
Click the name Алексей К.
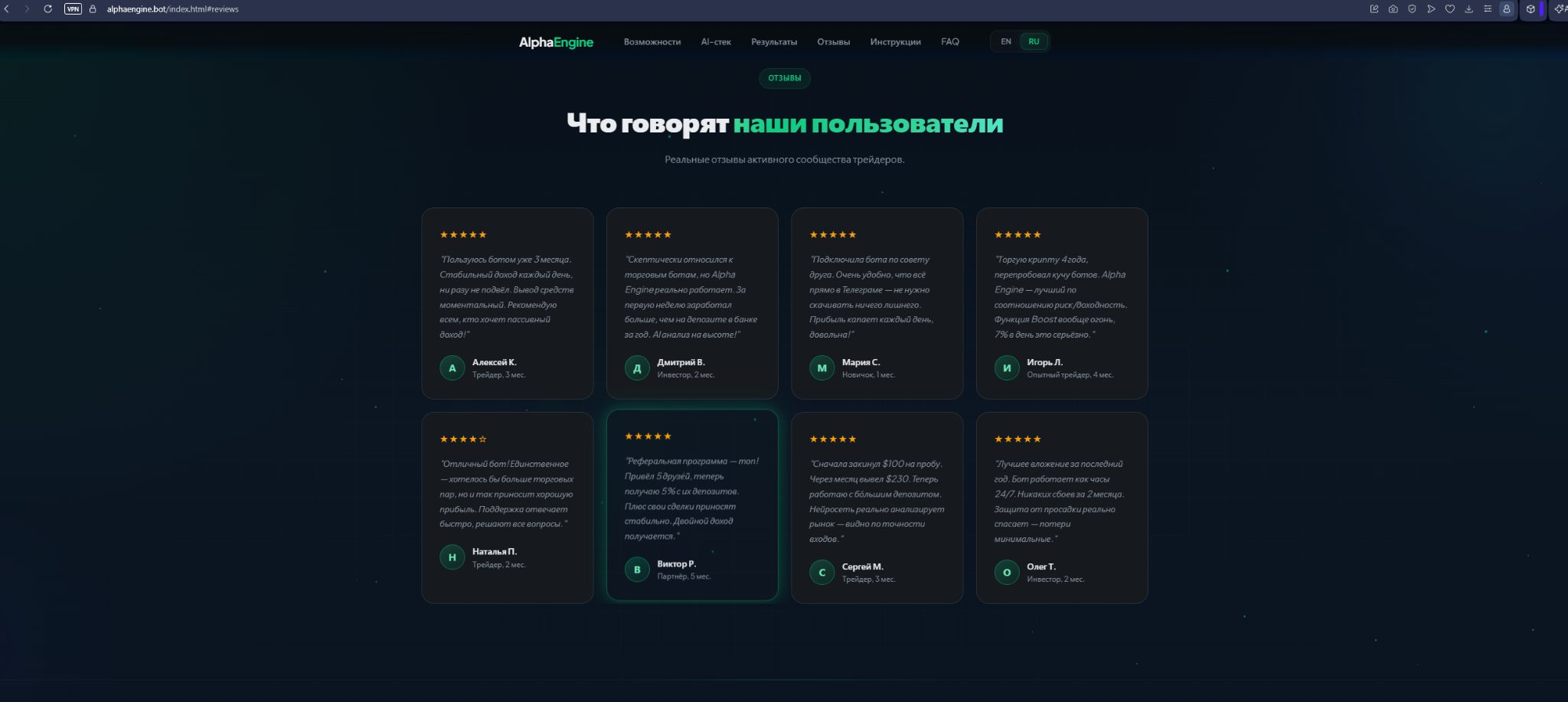(x=495, y=362)
